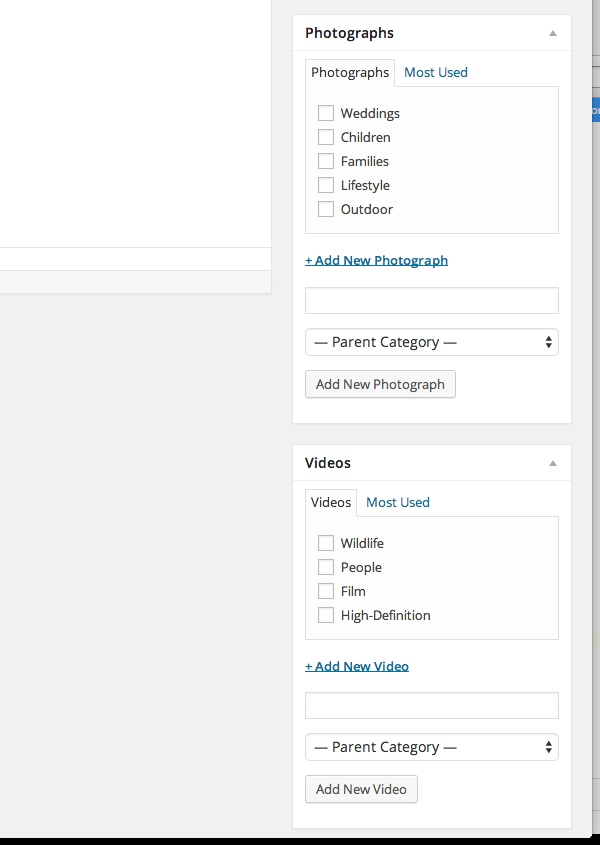This screenshot has width=600, height=845.
Task: Click the Outdoor label text
Action: (x=367, y=209)
